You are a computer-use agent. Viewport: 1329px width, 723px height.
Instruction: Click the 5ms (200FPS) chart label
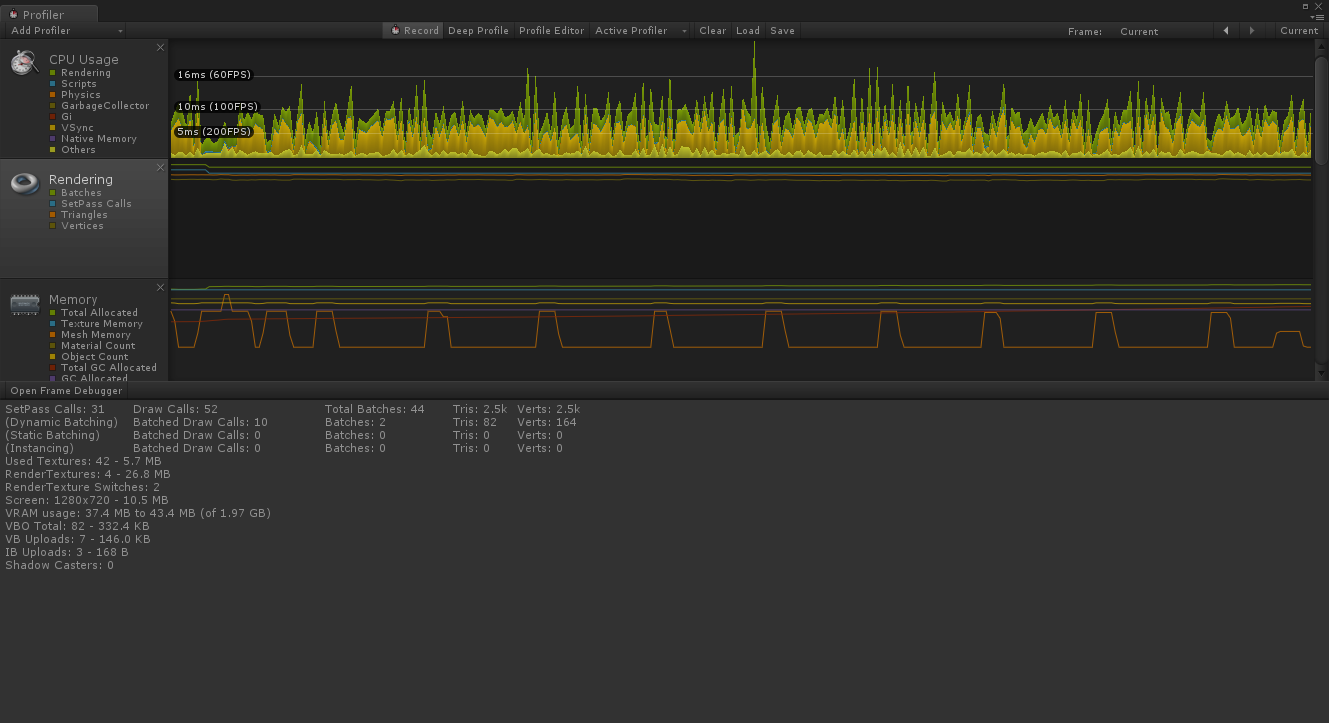pos(214,132)
